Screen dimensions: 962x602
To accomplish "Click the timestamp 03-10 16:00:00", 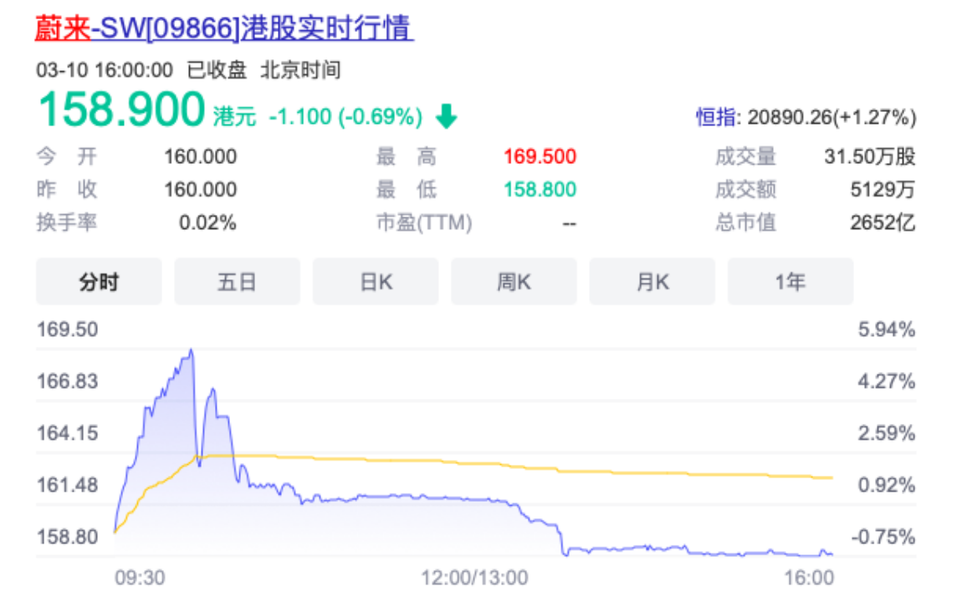I will pyautogui.click(x=104, y=70).
